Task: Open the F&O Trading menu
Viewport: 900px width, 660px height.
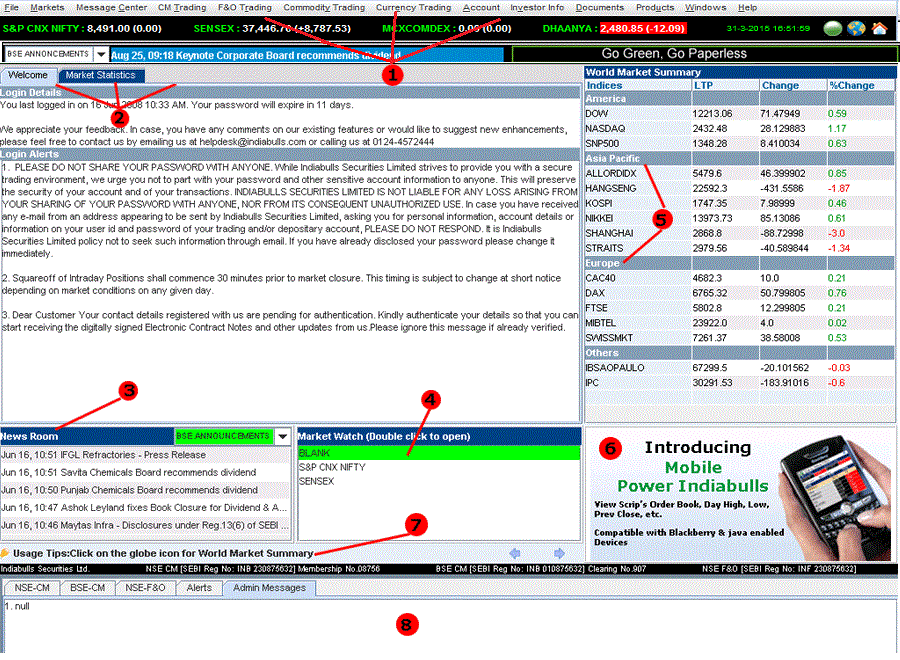Action: (244, 7)
